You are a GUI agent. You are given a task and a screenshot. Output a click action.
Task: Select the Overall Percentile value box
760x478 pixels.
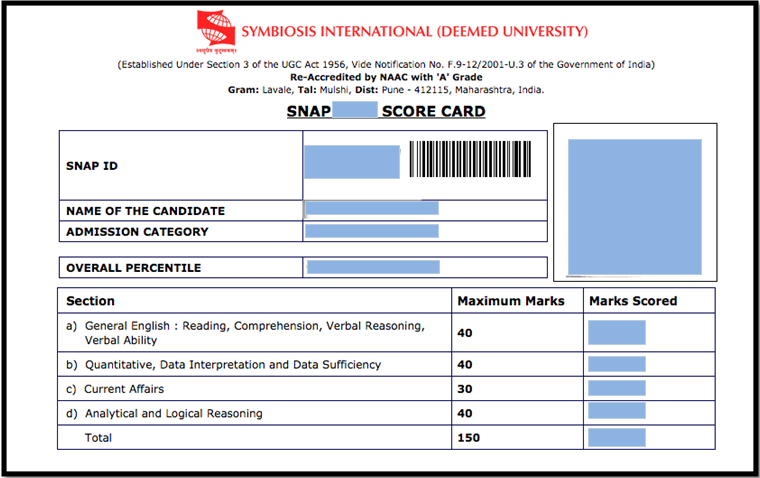[x=373, y=267]
